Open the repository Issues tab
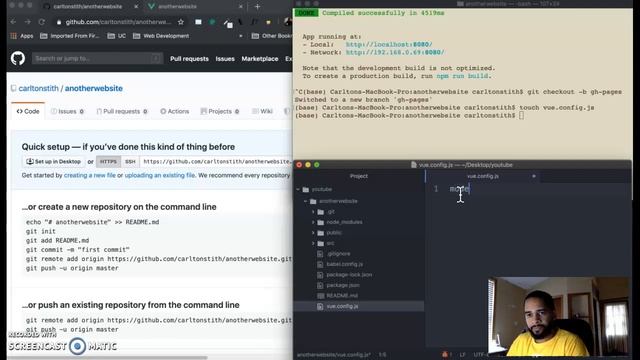This screenshot has height=360, width=640. [x=68, y=111]
